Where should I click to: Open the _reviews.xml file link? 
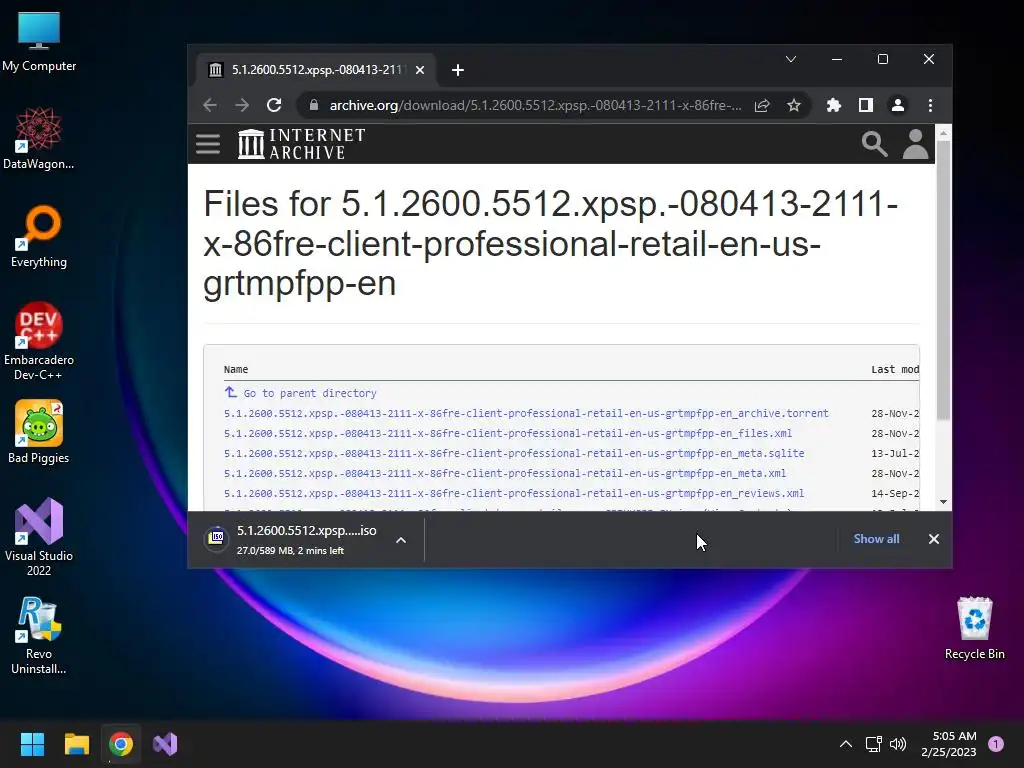[x=514, y=493]
